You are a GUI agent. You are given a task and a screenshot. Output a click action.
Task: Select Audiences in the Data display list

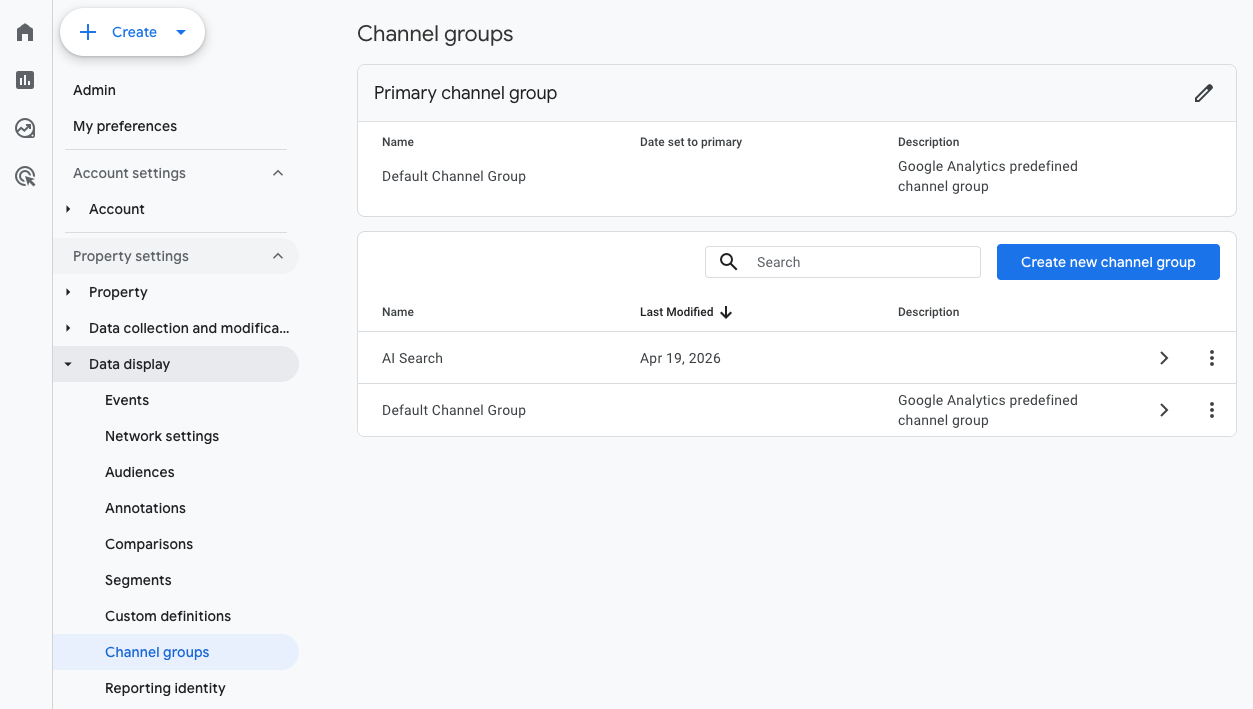coord(139,471)
